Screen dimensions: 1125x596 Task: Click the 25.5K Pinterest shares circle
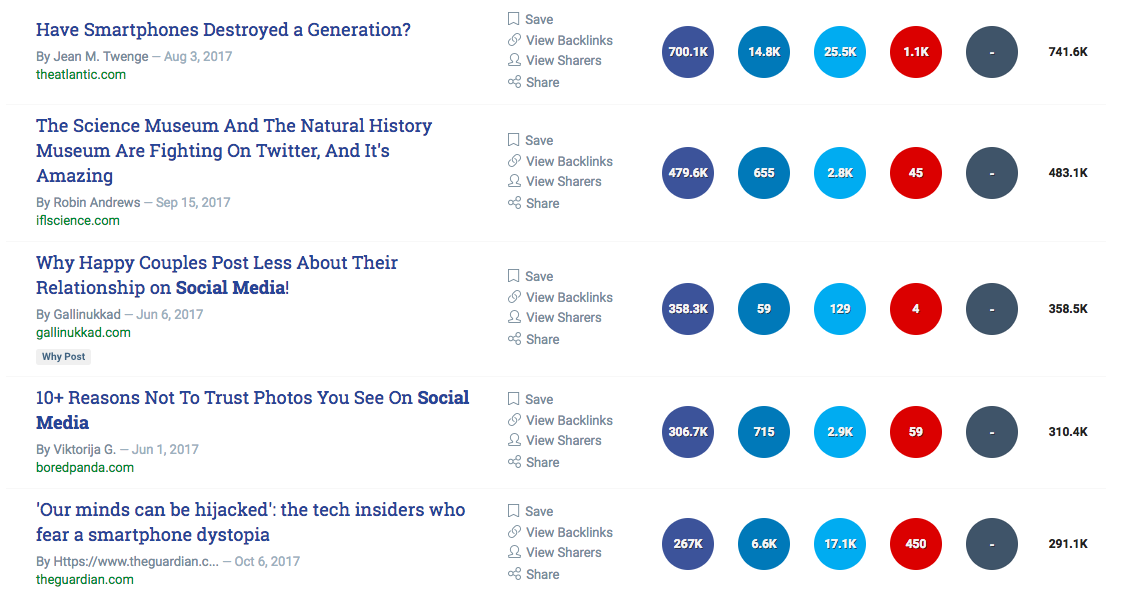pos(840,52)
